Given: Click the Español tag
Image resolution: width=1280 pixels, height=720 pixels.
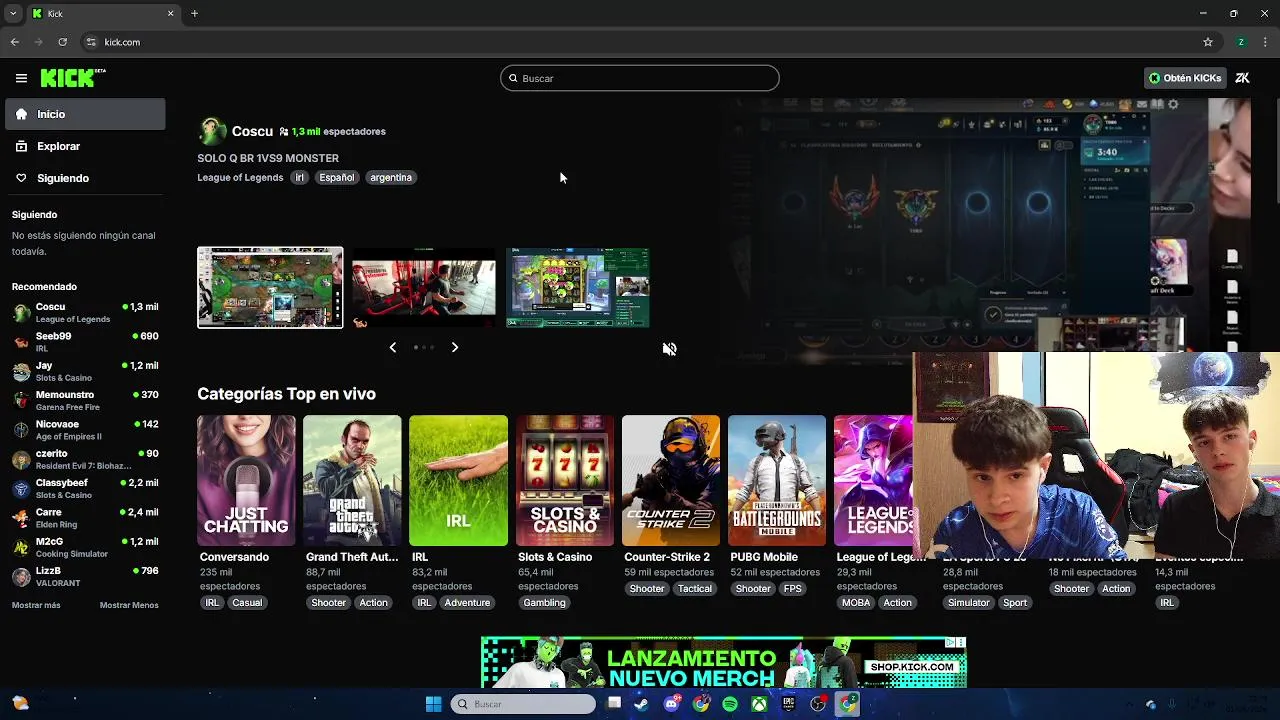Looking at the screenshot, I should (x=336, y=177).
